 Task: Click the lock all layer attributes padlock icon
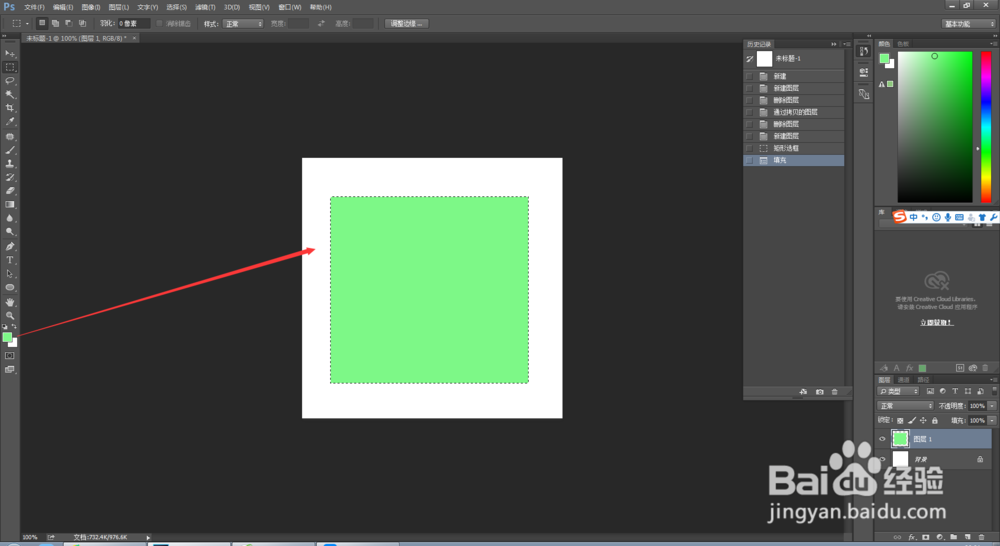click(x=935, y=420)
